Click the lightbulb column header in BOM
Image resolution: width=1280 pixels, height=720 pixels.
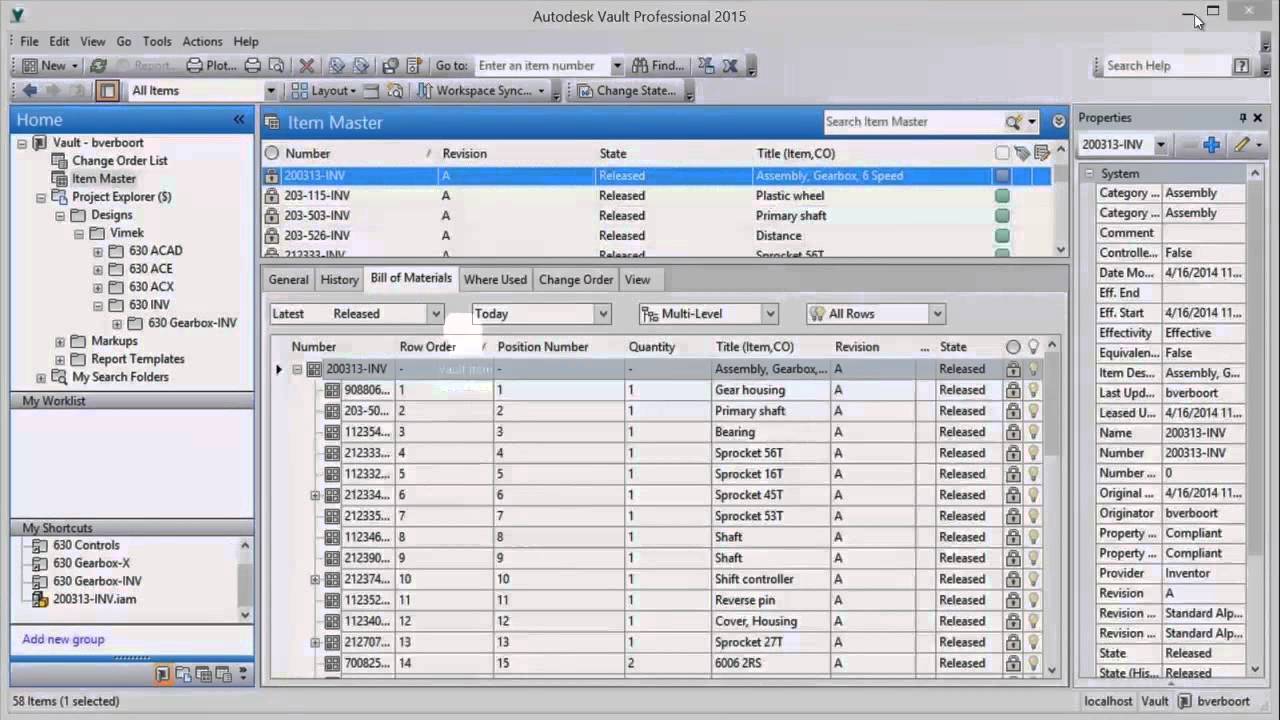click(1033, 347)
